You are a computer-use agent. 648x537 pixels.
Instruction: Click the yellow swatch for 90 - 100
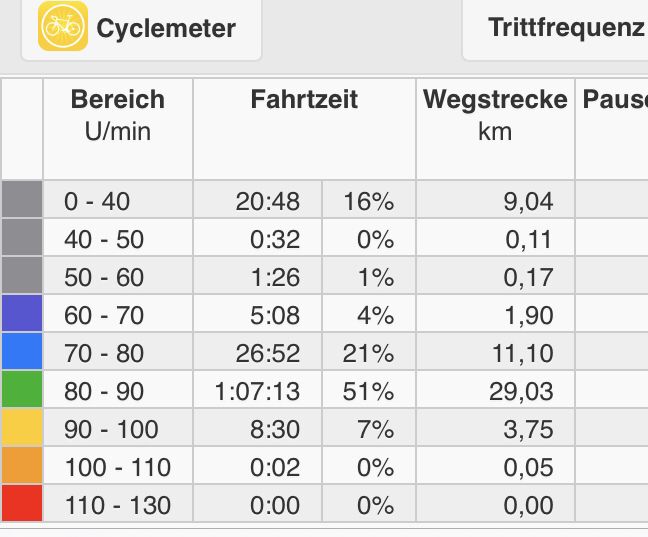click(22, 427)
